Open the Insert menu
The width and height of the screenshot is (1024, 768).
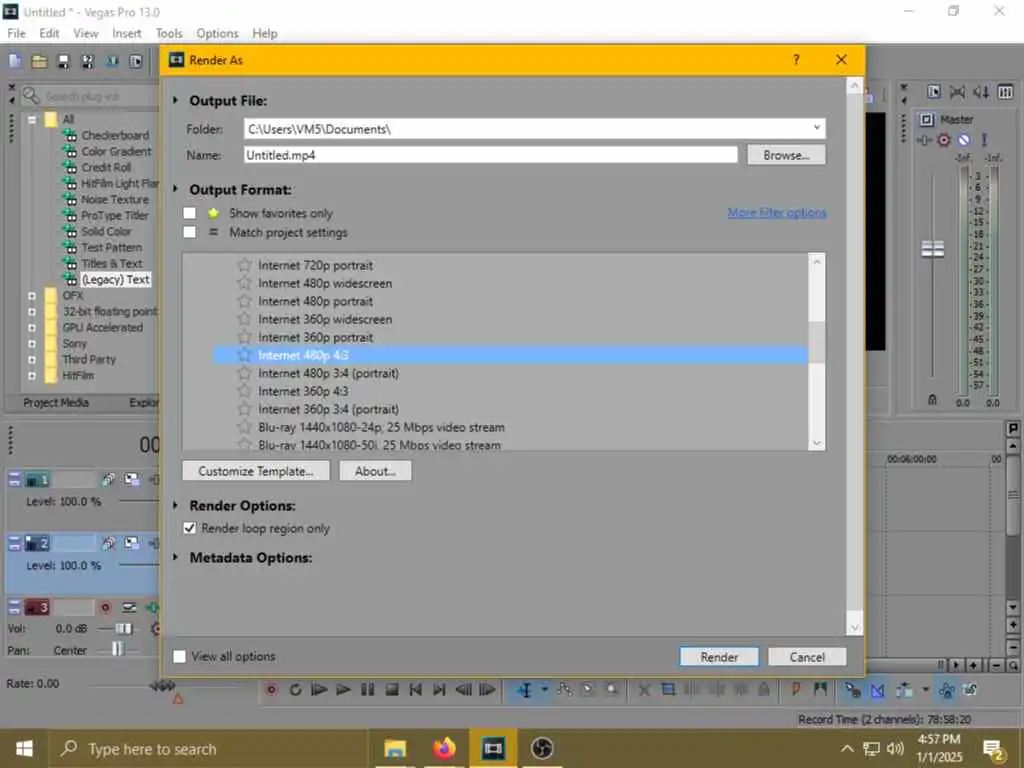pyautogui.click(x=126, y=33)
